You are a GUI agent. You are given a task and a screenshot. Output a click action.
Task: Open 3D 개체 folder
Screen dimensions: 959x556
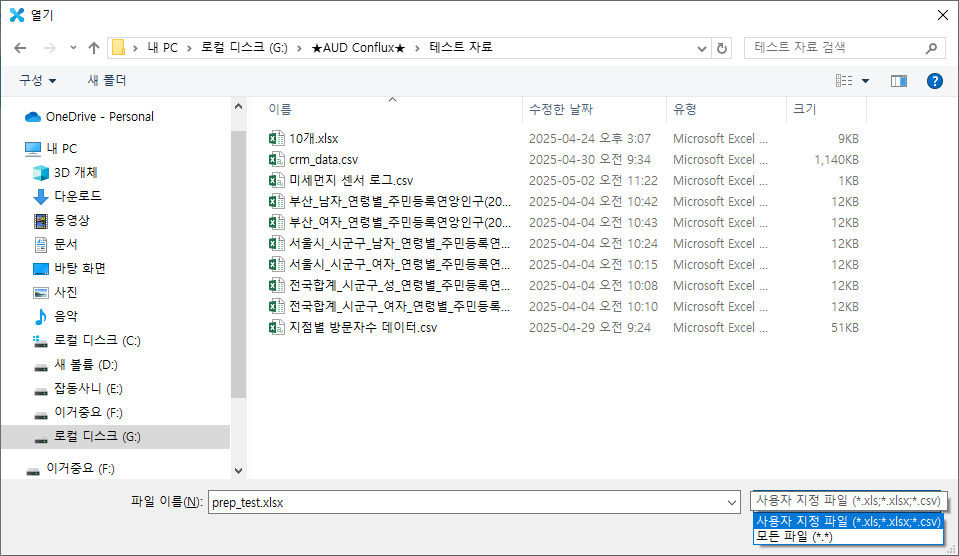click(x=65, y=172)
